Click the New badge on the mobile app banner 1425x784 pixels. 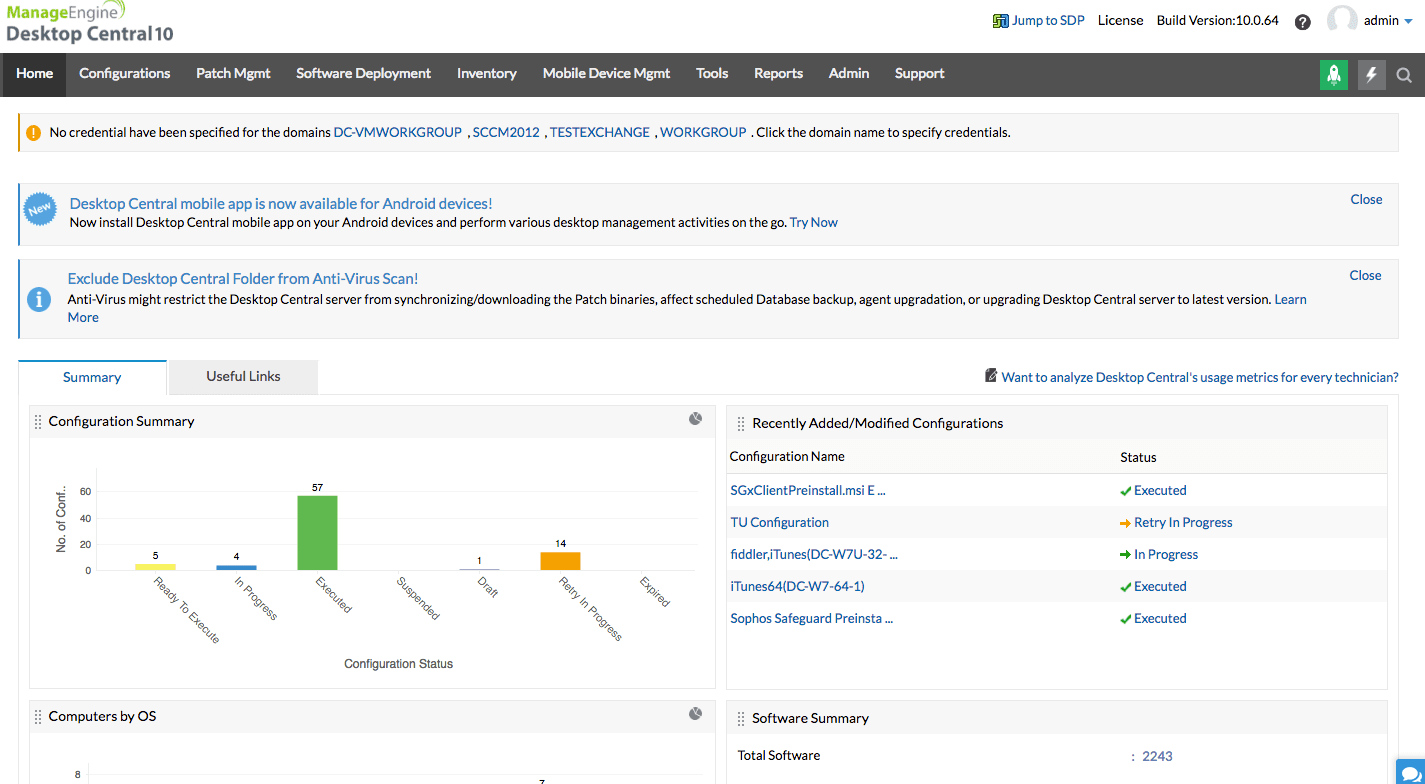pyautogui.click(x=40, y=210)
